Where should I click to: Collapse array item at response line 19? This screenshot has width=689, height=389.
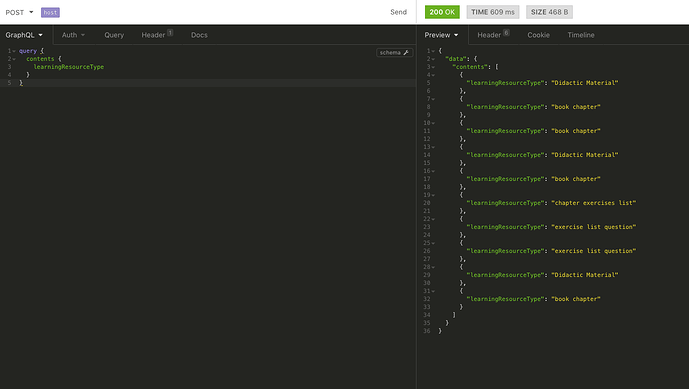433,195
